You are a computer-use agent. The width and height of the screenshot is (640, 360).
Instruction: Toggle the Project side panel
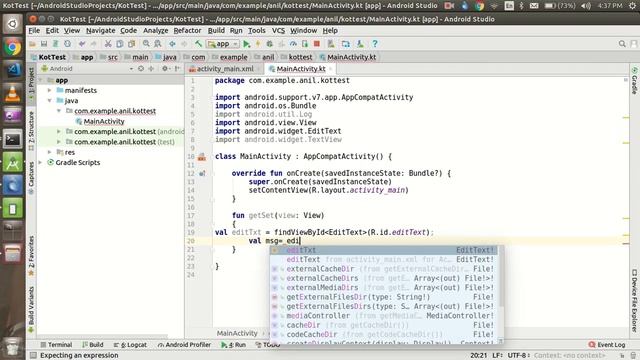(31, 84)
